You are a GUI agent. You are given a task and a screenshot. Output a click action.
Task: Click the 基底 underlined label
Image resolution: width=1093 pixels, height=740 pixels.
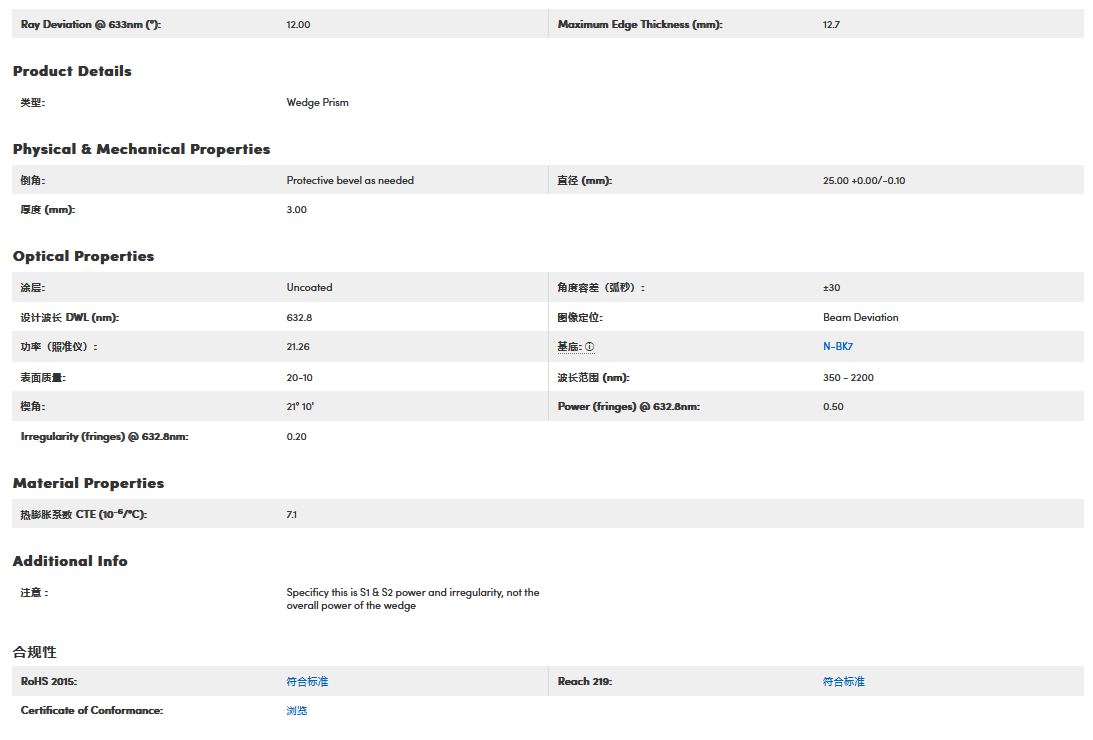[x=569, y=347]
